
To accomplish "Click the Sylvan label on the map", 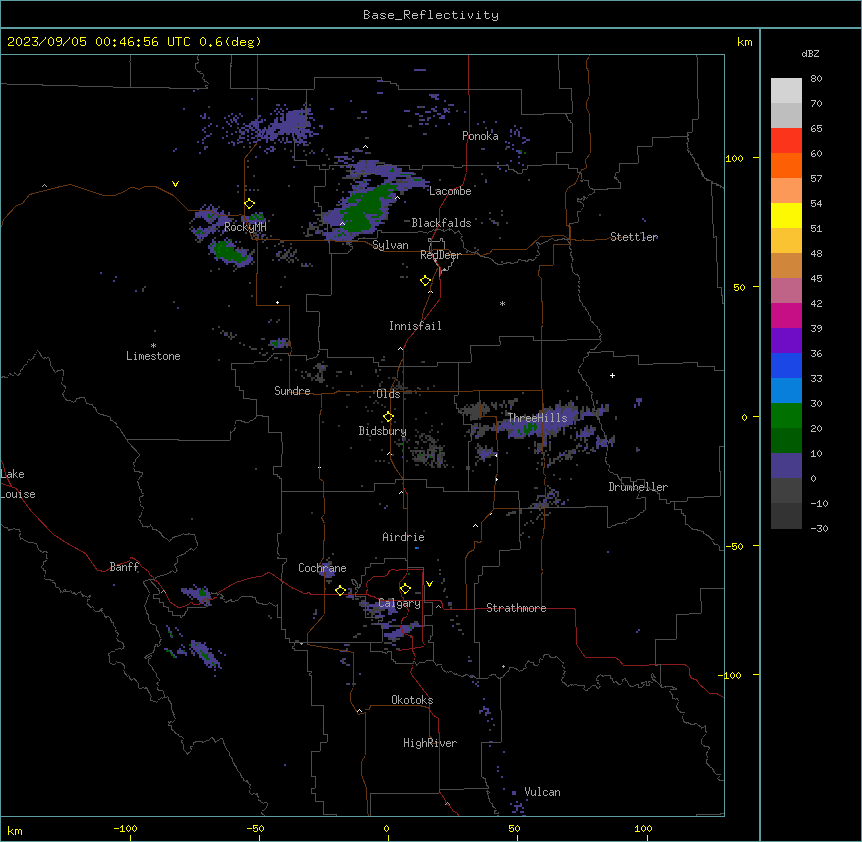I will pyautogui.click(x=390, y=245).
